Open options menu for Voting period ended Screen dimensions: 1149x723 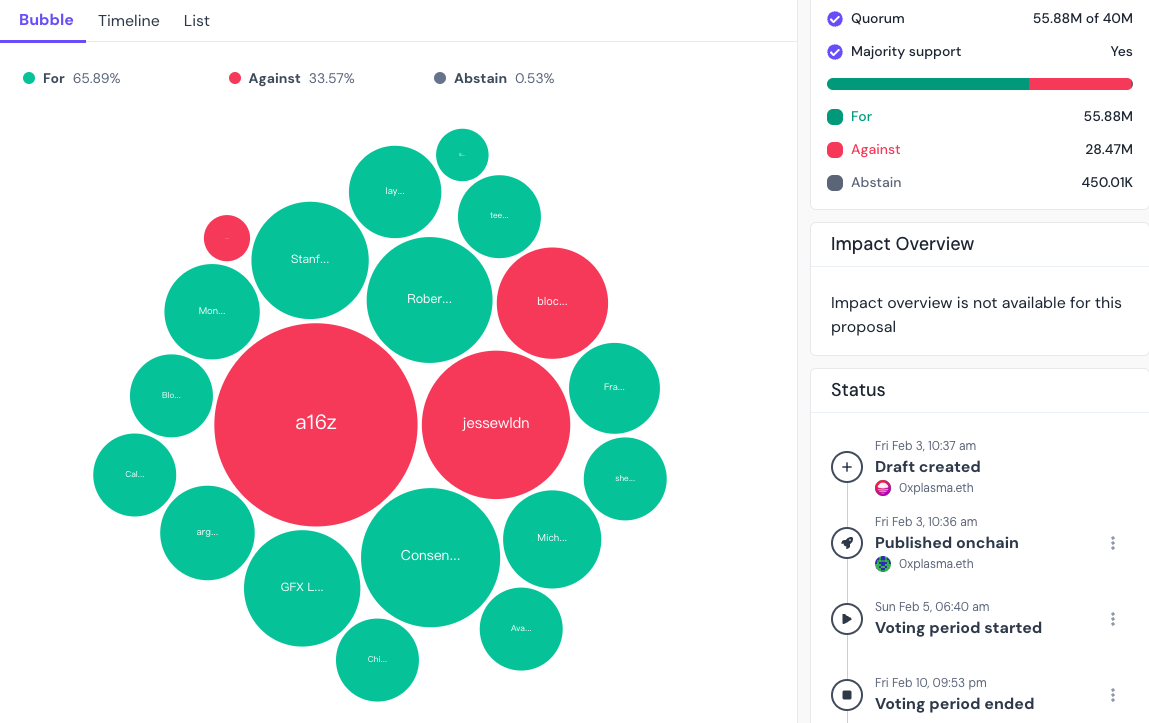tap(1112, 694)
